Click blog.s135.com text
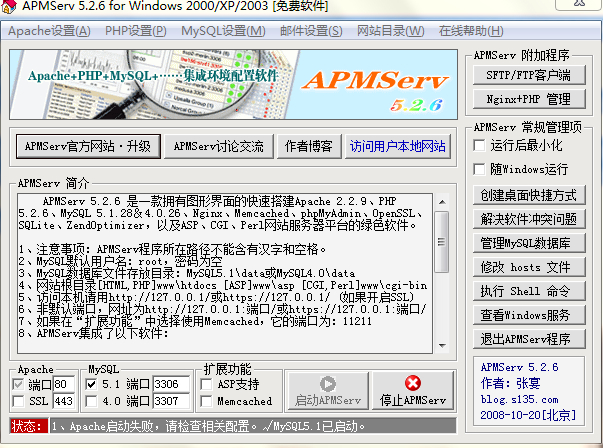 pyautogui.click(x=519, y=400)
